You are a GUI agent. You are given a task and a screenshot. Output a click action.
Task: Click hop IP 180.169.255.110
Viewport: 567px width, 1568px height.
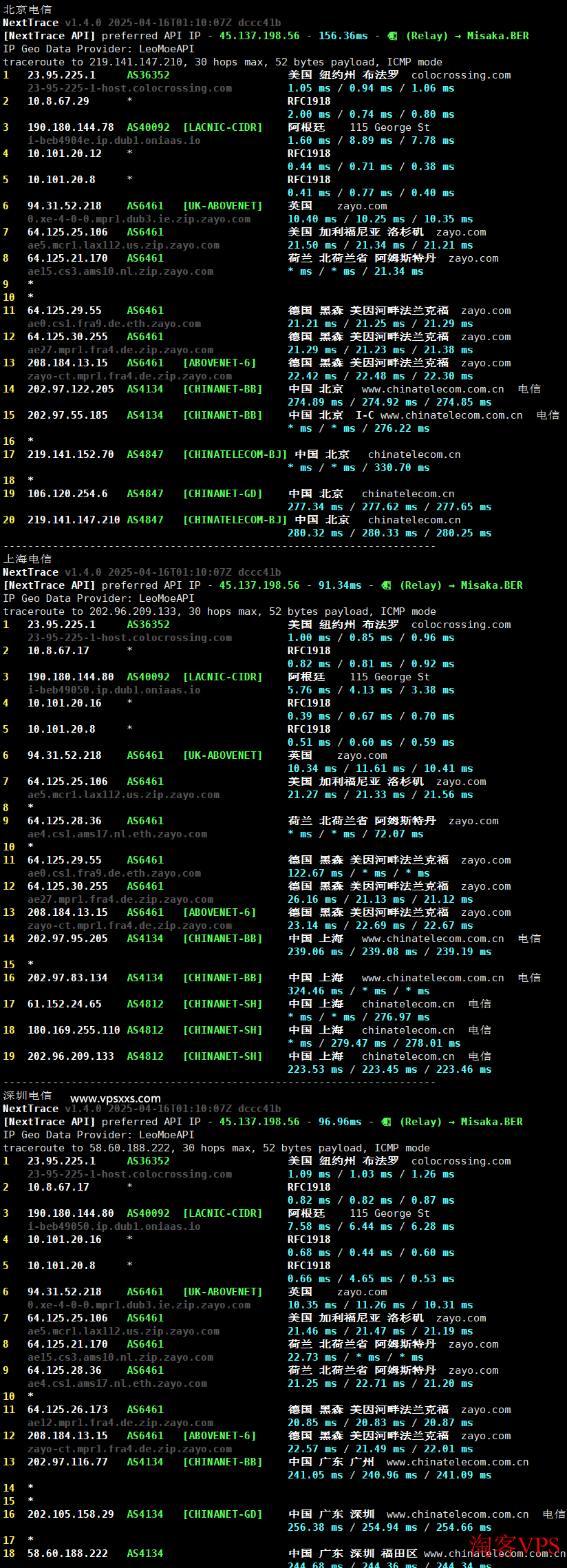(x=74, y=1030)
